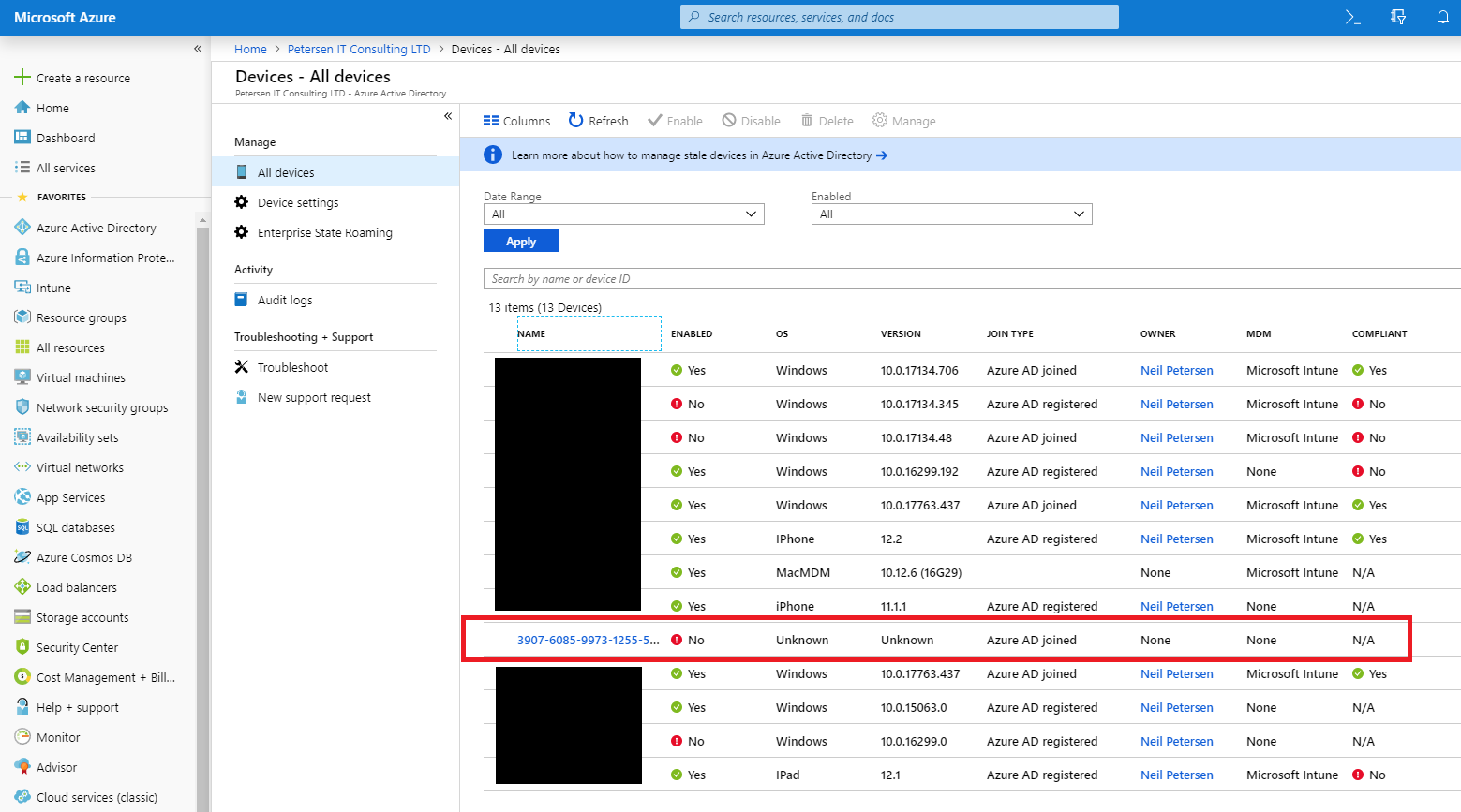Open Neil Petersen owner of 10.0.17134.706 device

click(1177, 370)
